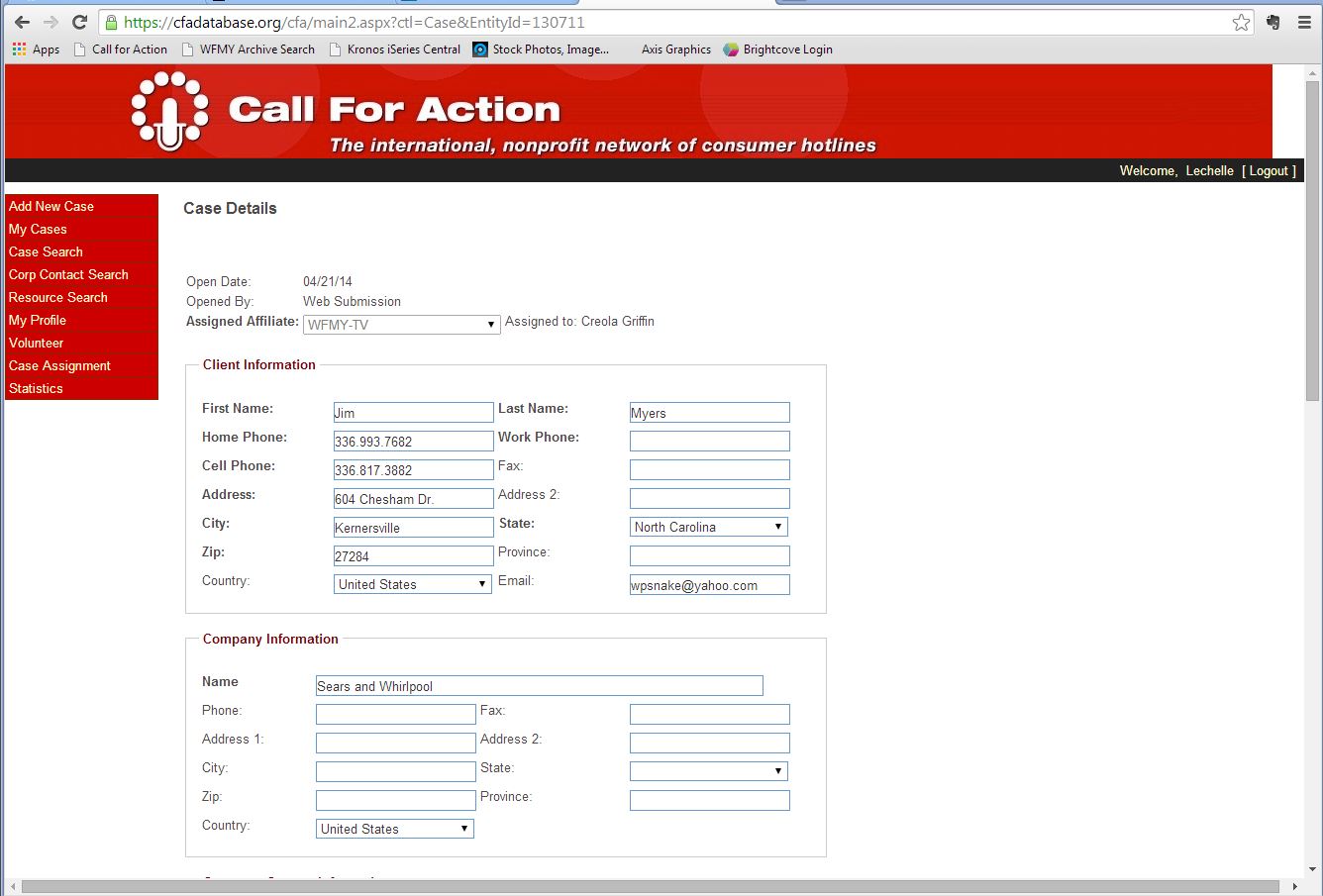Select Volunteer in the sidebar
The image size is (1323, 896).
[x=81, y=343]
